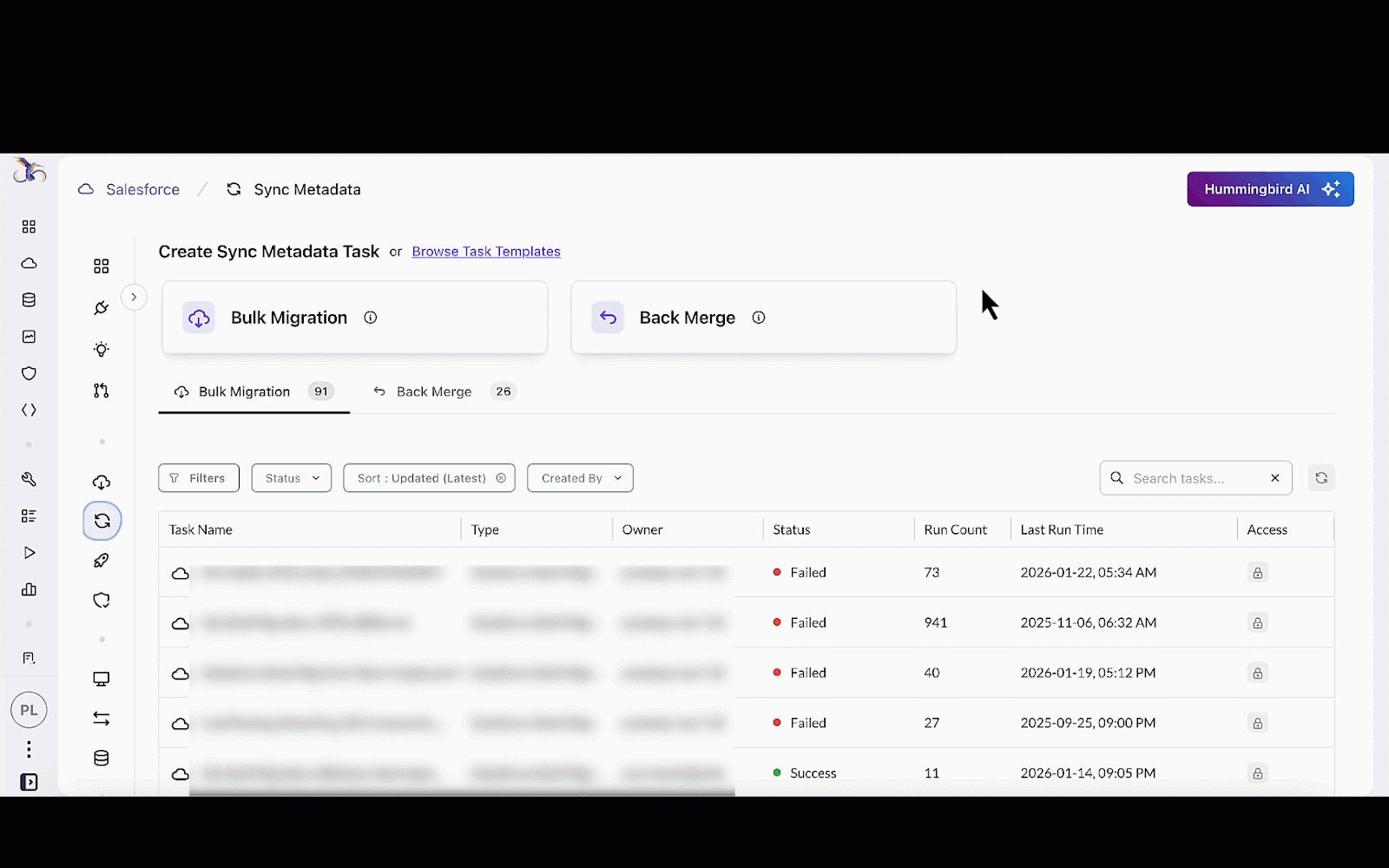1389x868 pixels.
Task: Clear the Sort Updated (Latest) filter
Action: (x=501, y=478)
